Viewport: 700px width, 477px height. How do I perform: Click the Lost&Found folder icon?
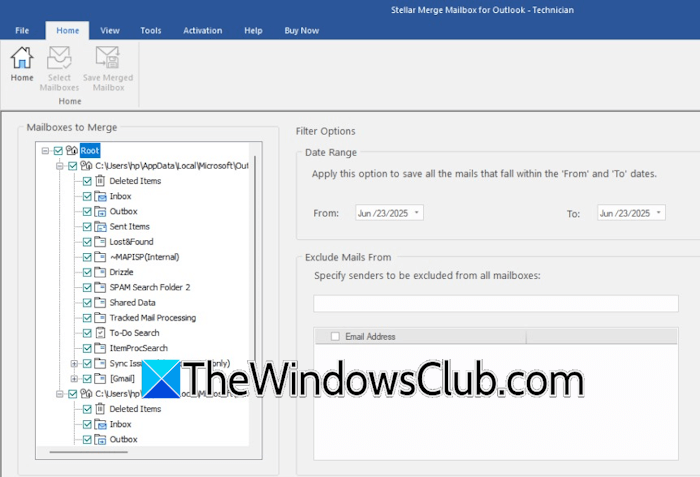click(100, 242)
